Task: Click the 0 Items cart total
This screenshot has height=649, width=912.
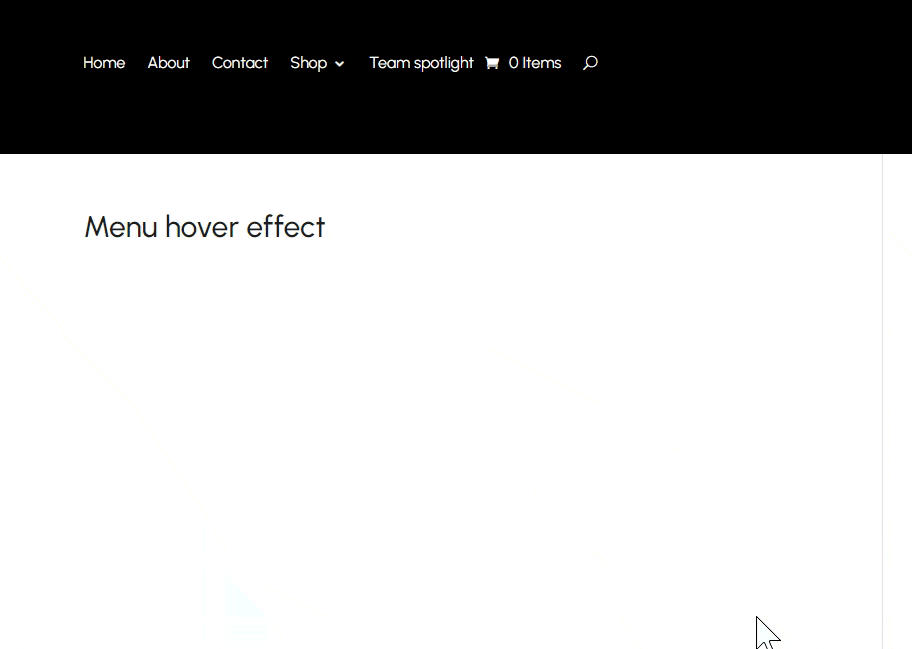Action: click(535, 63)
